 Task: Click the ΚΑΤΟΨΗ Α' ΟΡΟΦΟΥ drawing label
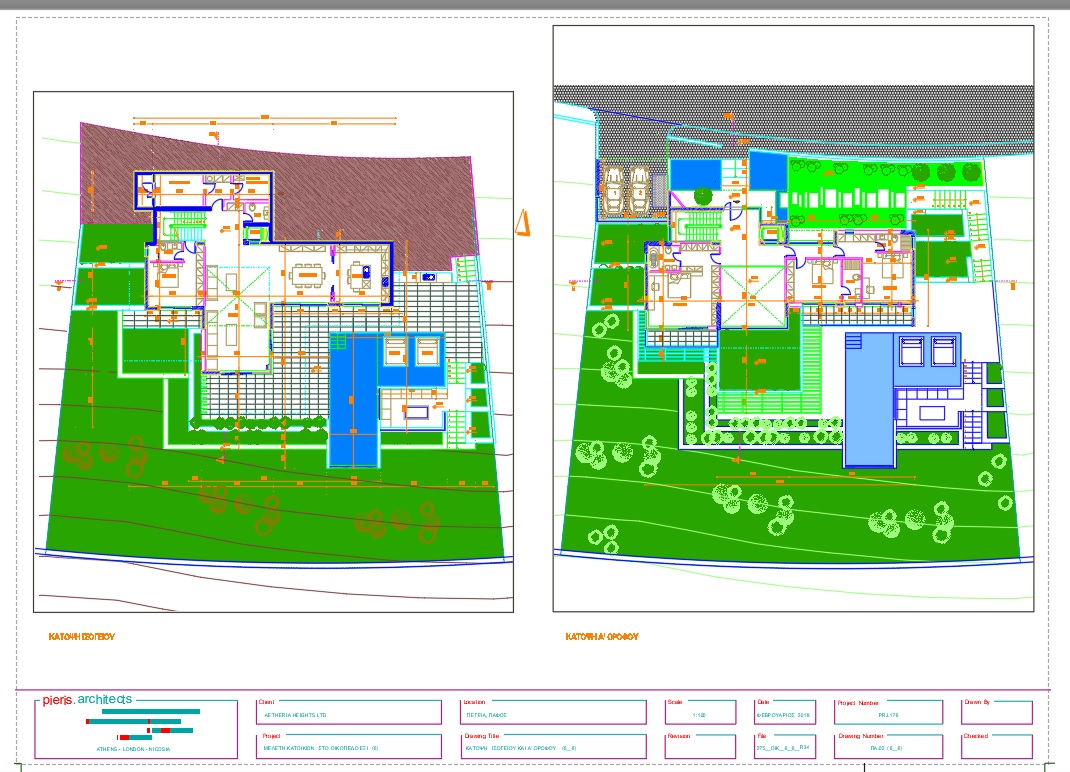(x=602, y=637)
